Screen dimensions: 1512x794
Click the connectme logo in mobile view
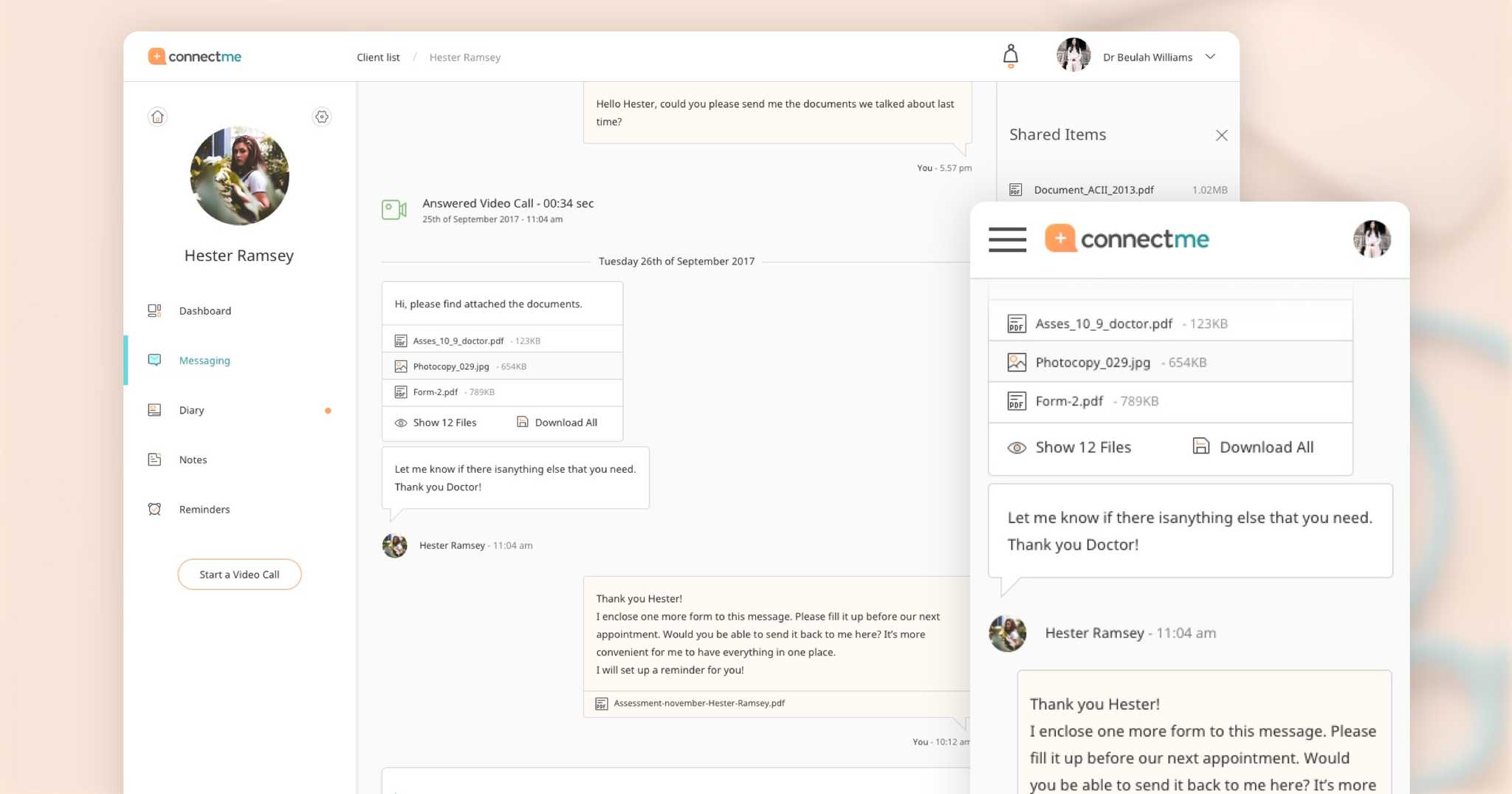tap(1127, 239)
